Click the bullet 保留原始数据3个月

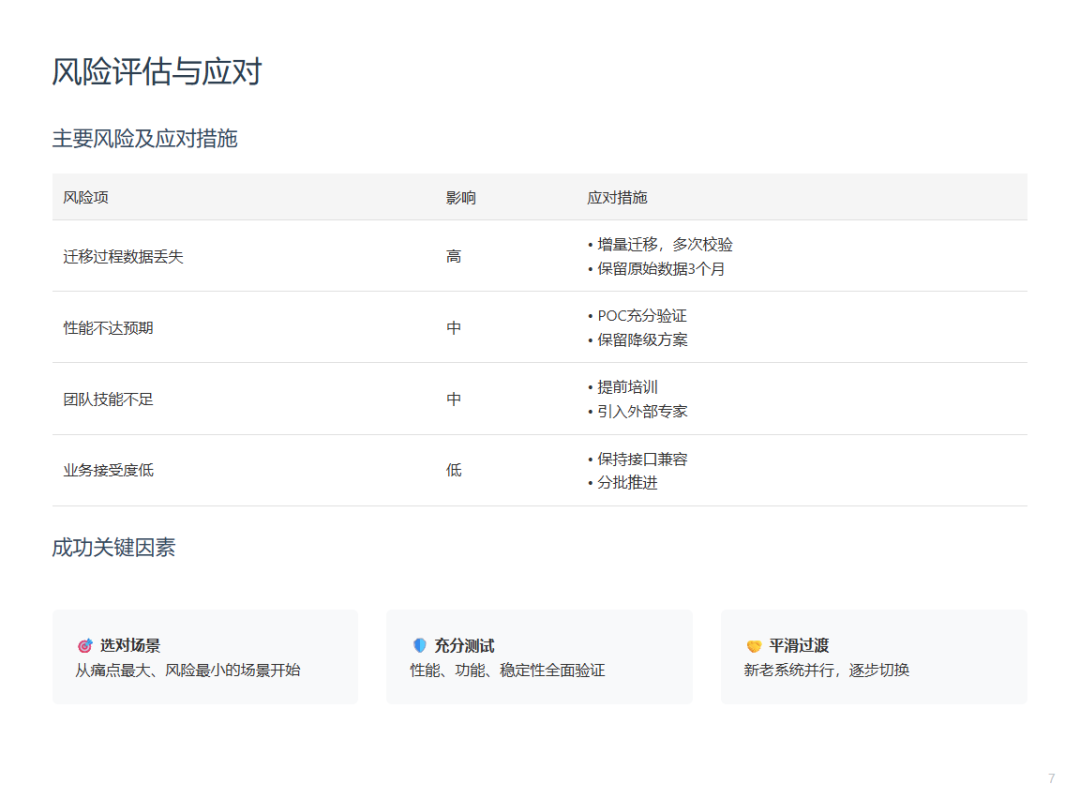point(656,269)
